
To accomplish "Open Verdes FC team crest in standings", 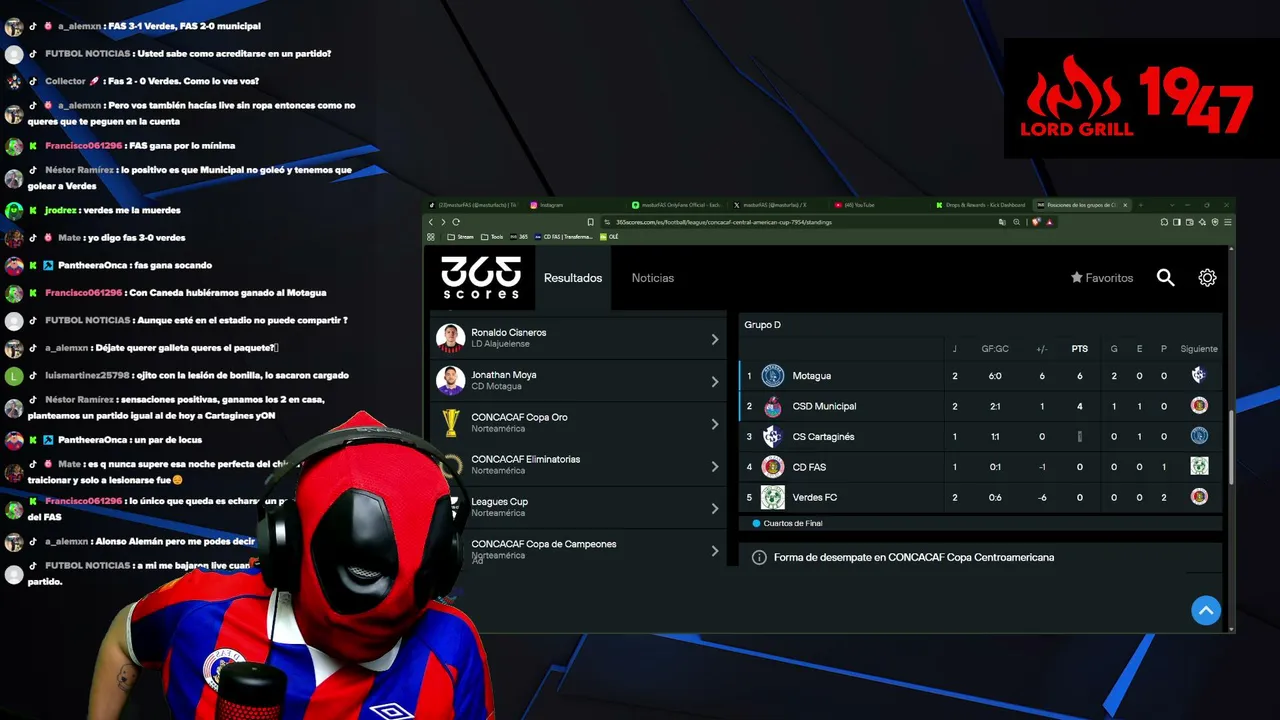I will 772,497.
